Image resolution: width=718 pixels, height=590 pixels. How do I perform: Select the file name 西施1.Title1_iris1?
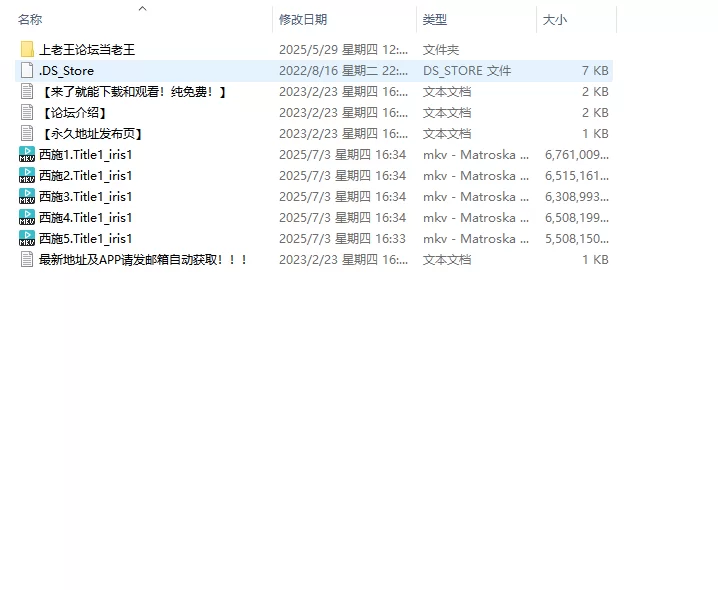86,154
